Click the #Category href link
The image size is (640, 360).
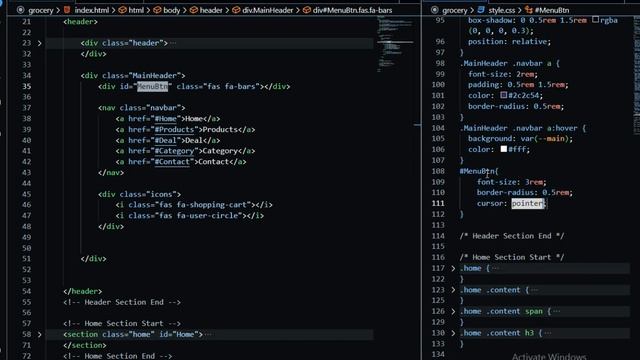174,151
